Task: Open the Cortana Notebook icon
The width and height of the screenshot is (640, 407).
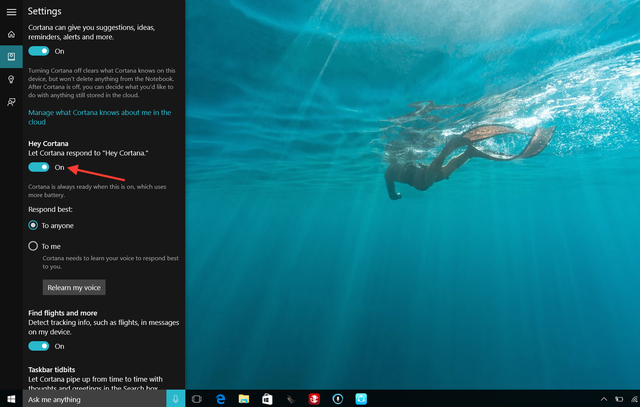Action: [11, 56]
